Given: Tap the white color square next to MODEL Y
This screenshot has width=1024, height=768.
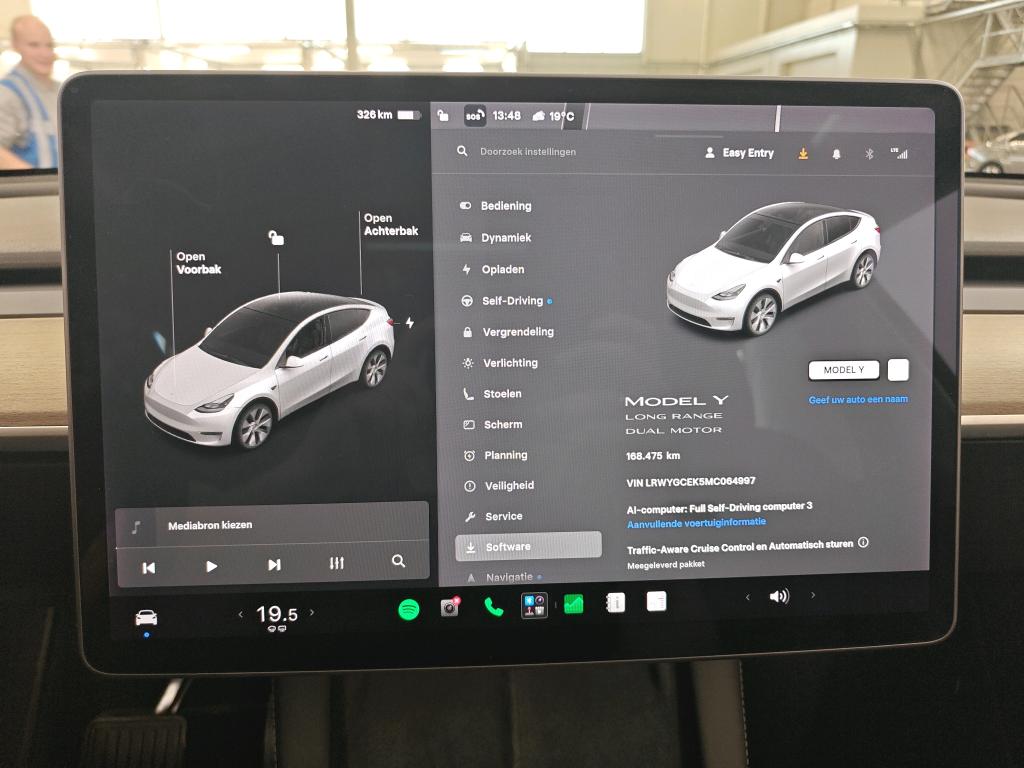Looking at the screenshot, I should [x=898, y=370].
